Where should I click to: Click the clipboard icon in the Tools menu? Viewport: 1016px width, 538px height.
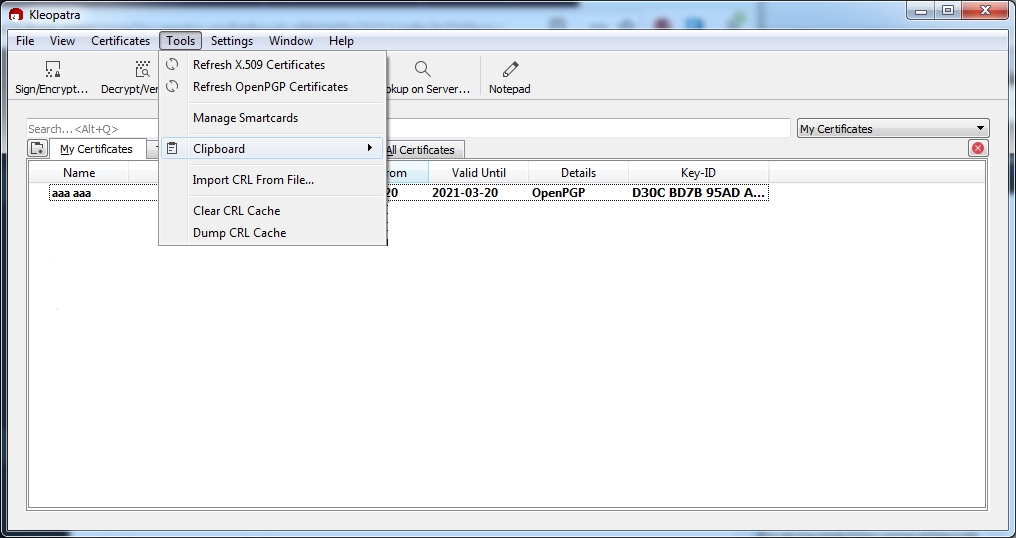(172, 148)
